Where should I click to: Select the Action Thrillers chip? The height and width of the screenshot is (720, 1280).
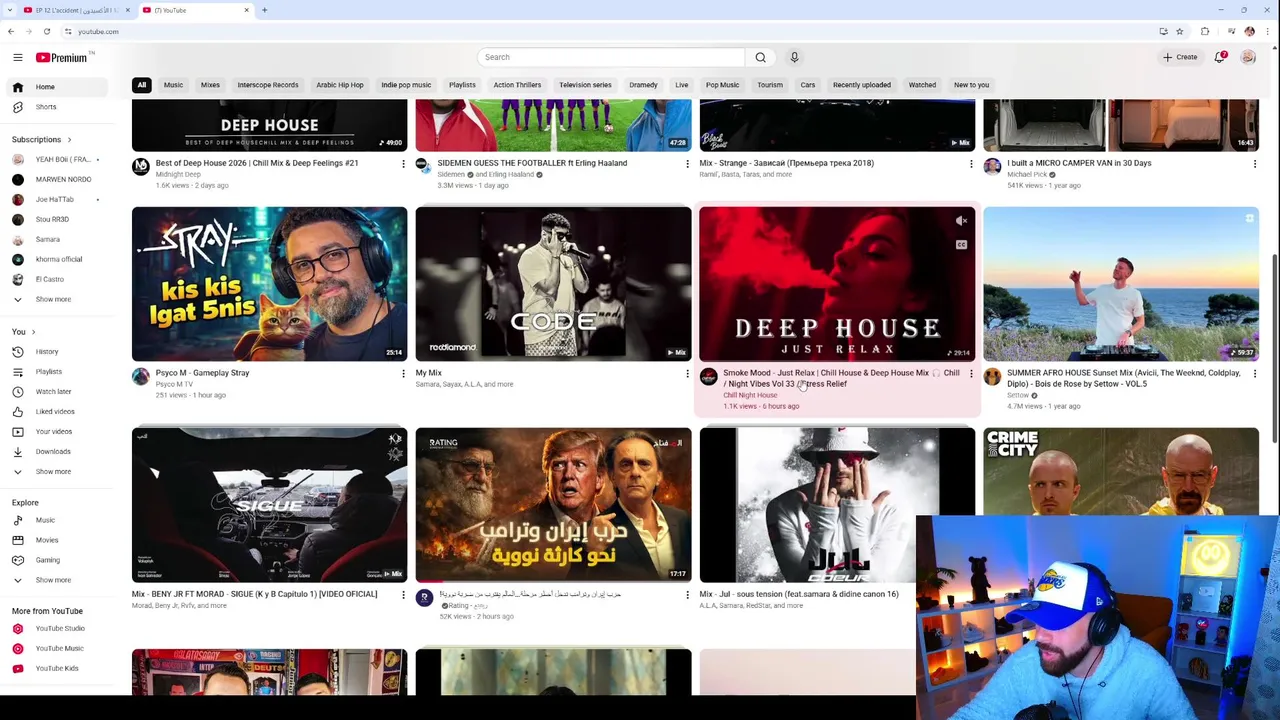[x=517, y=85]
